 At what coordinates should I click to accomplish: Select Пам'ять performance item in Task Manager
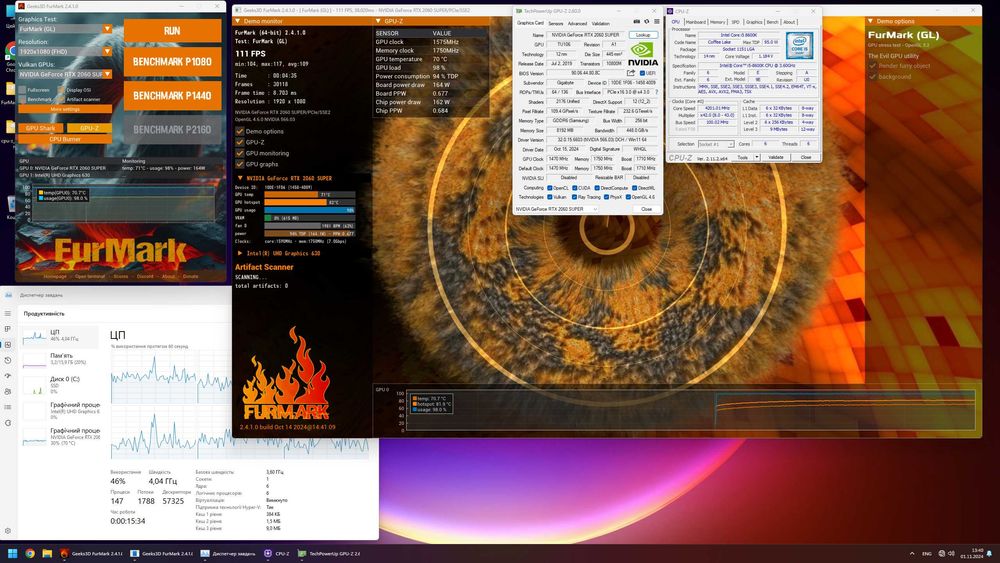(x=59, y=359)
